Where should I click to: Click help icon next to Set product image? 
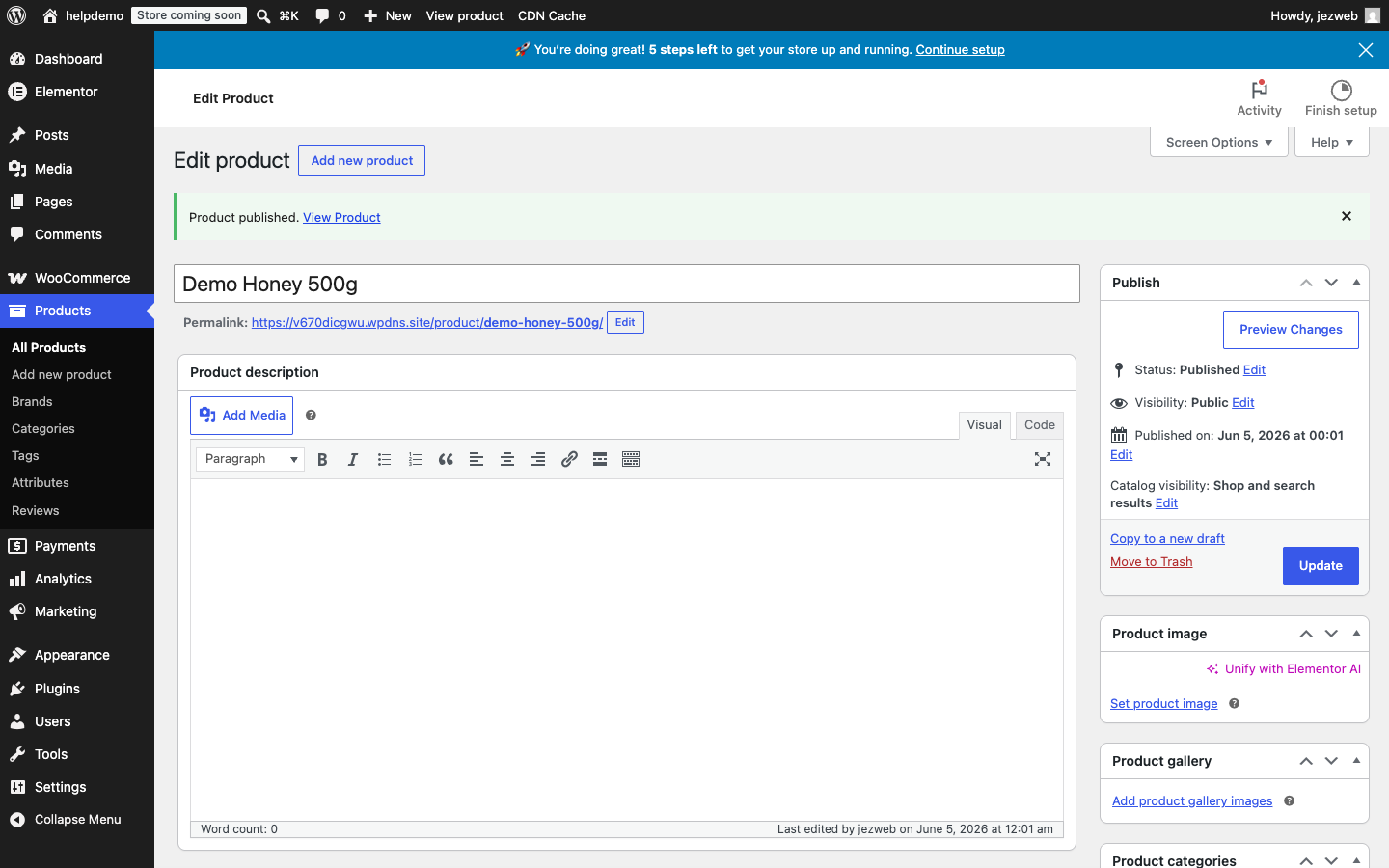point(1234,703)
